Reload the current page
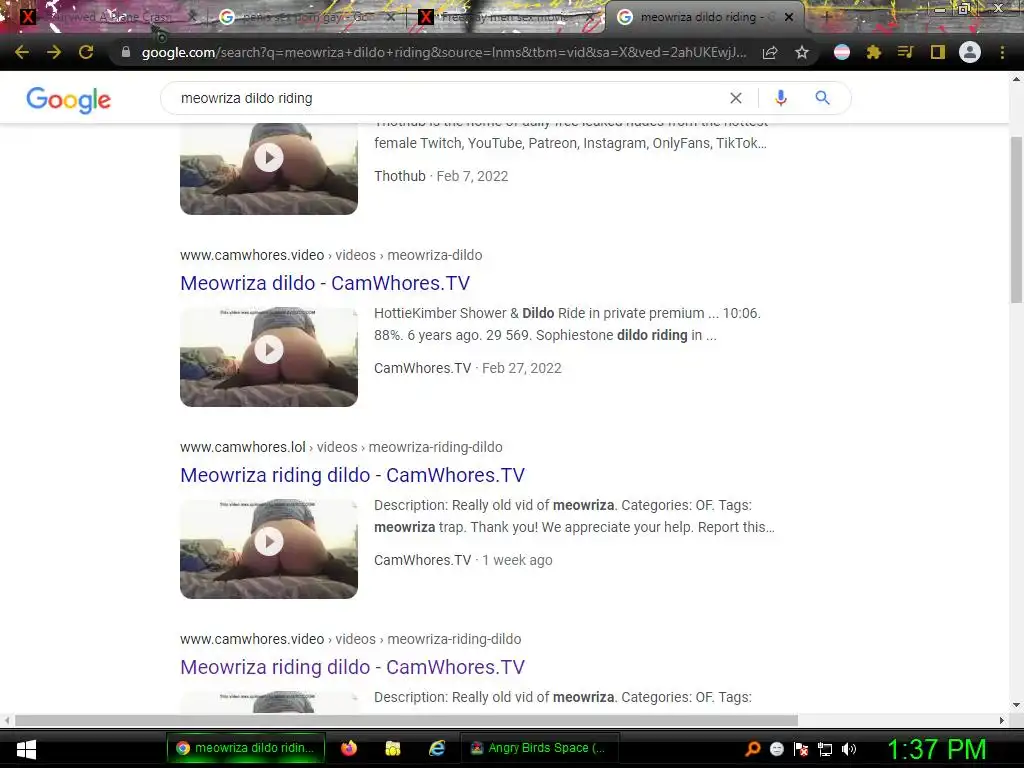The width and height of the screenshot is (1024, 768). point(86,52)
